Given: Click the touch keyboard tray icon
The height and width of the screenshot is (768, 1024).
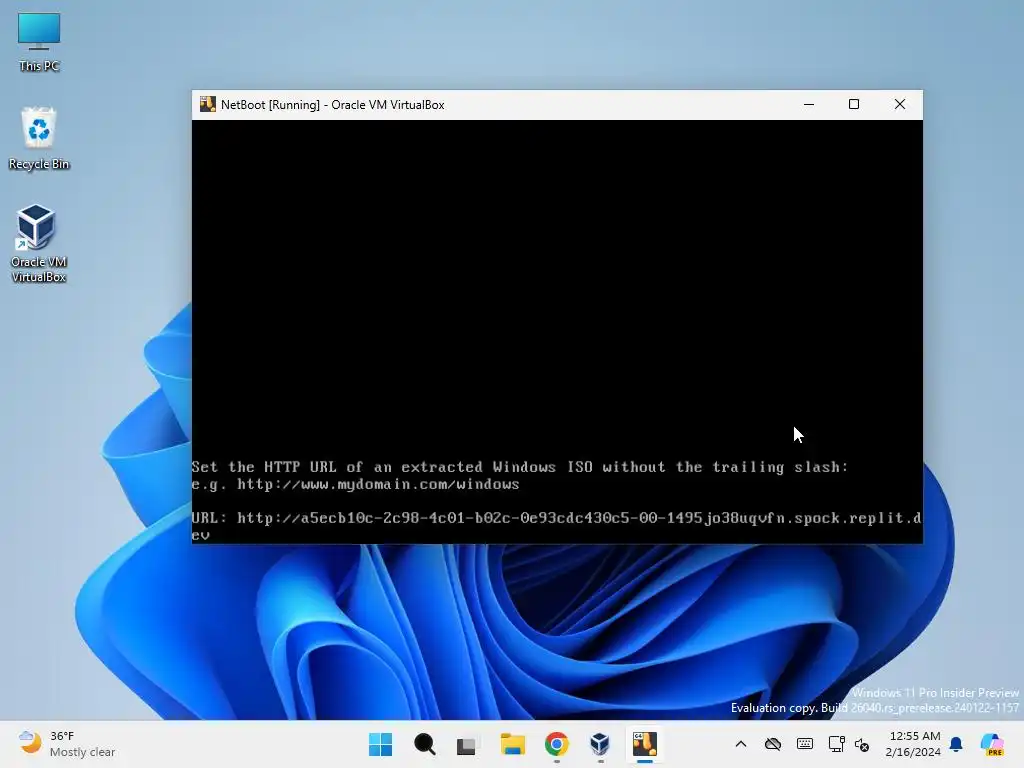Looking at the screenshot, I should coord(805,744).
